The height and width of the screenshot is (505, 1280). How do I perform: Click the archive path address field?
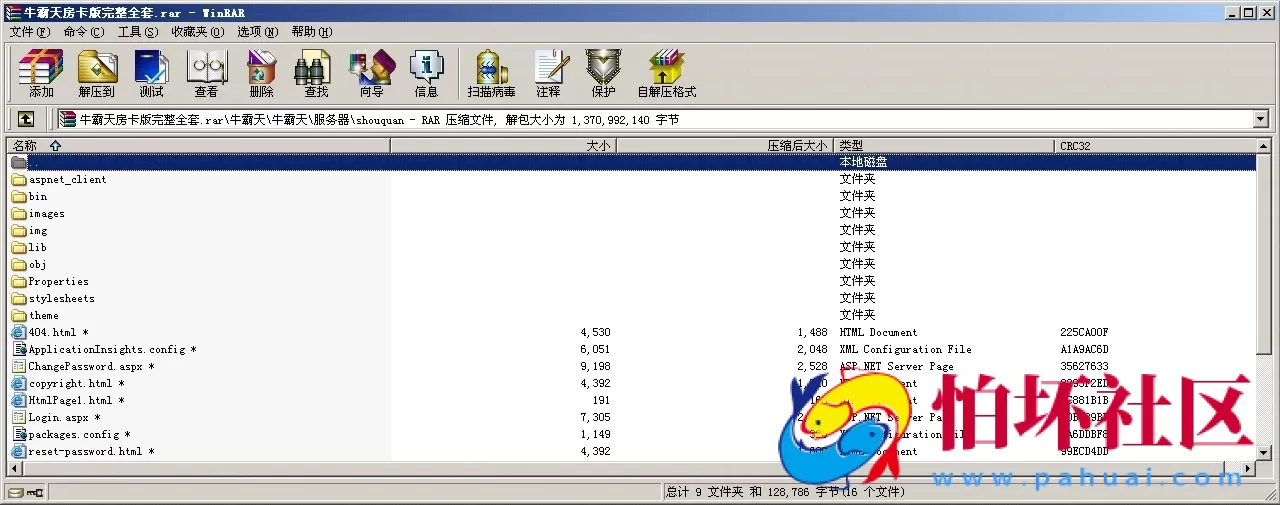coord(654,119)
